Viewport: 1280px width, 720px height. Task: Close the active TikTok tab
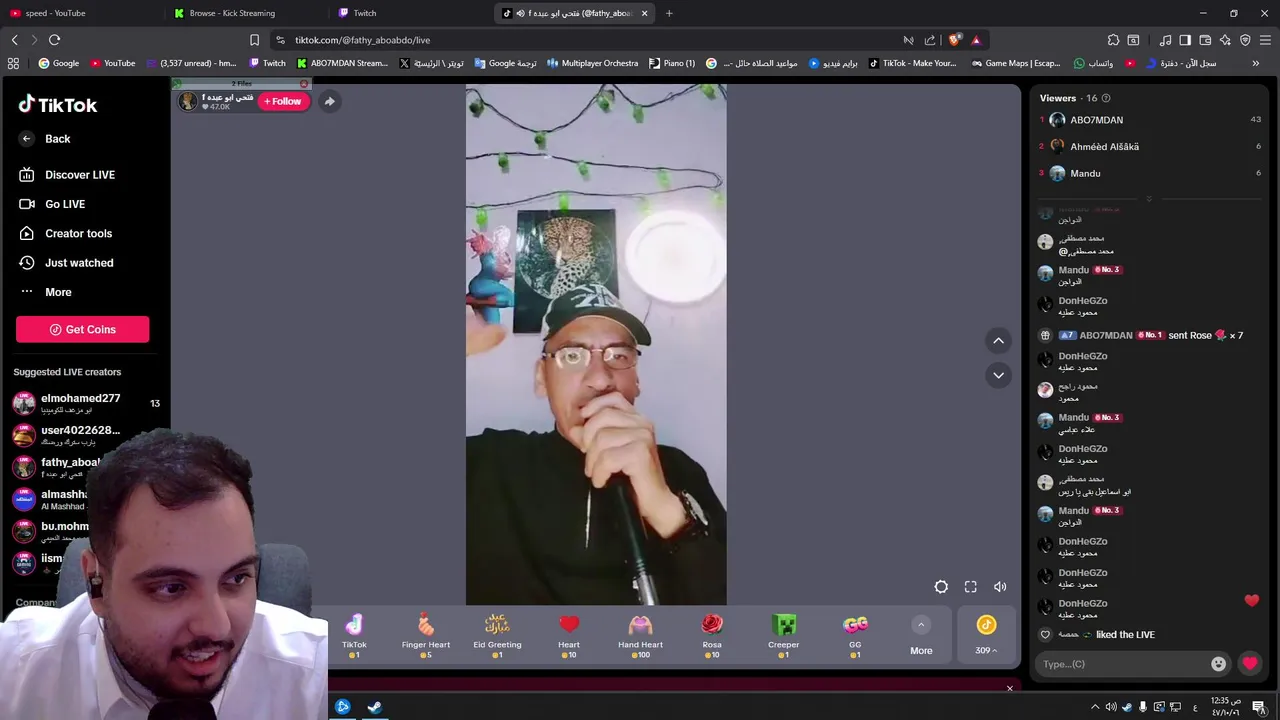click(644, 13)
